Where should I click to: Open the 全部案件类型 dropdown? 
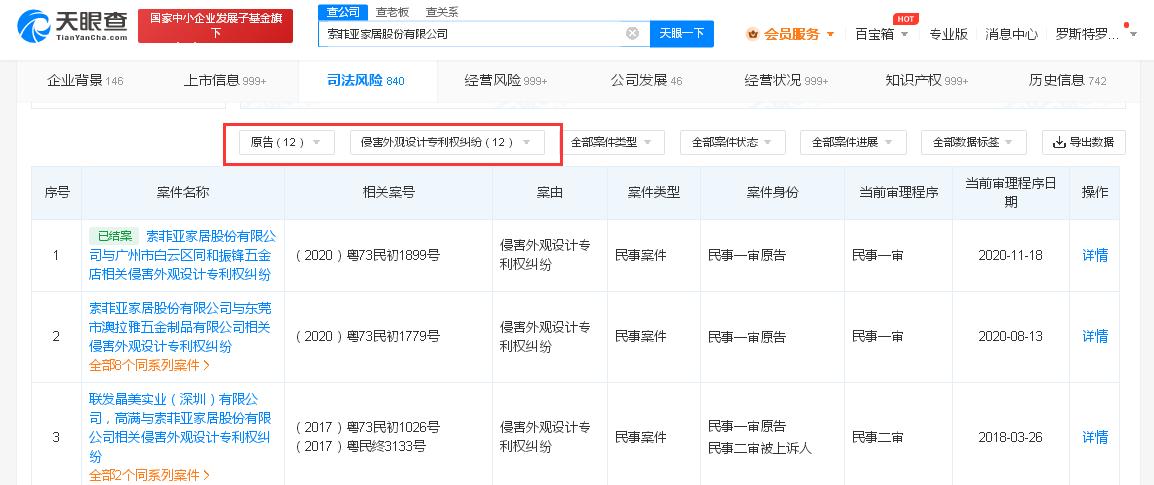pos(612,142)
